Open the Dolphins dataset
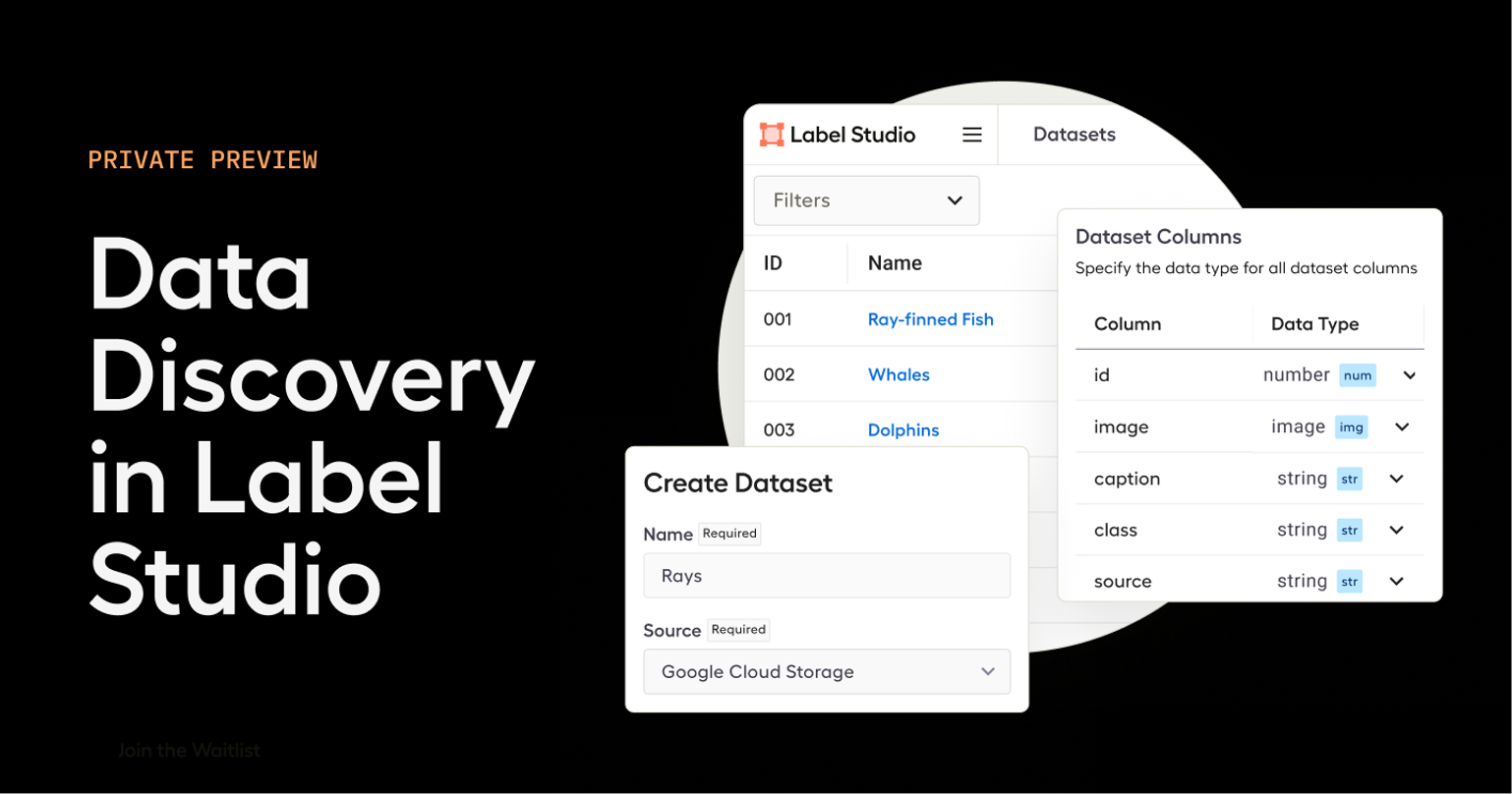The image size is (1512, 794). coord(903,429)
